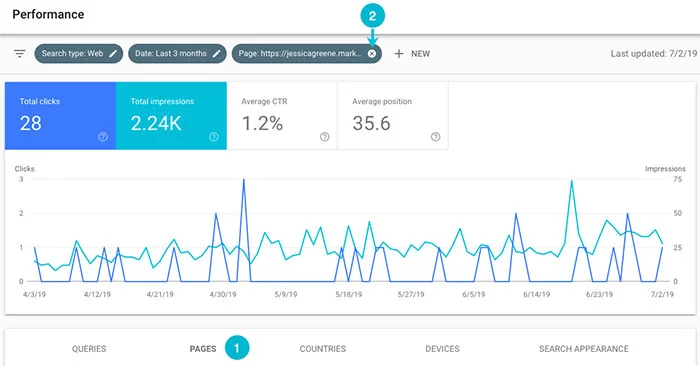Screen dimensions: 700x377
Task: Open the filter list icon
Action: (x=20, y=54)
